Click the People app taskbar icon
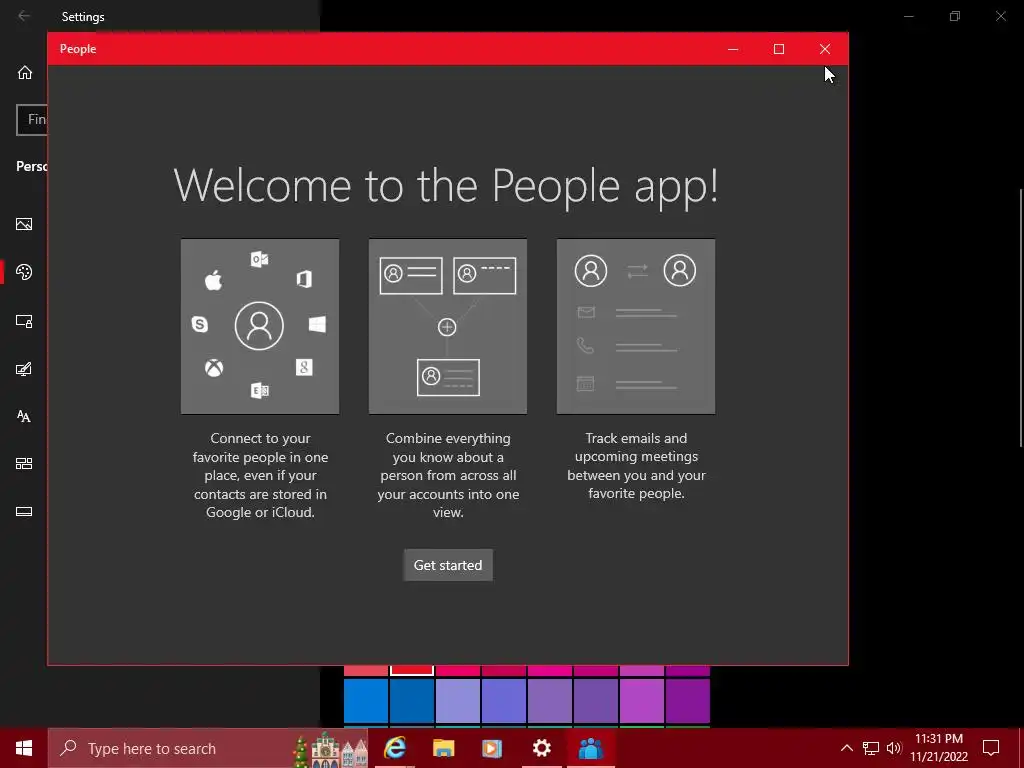1024x768 pixels. pyautogui.click(x=590, y=748)
